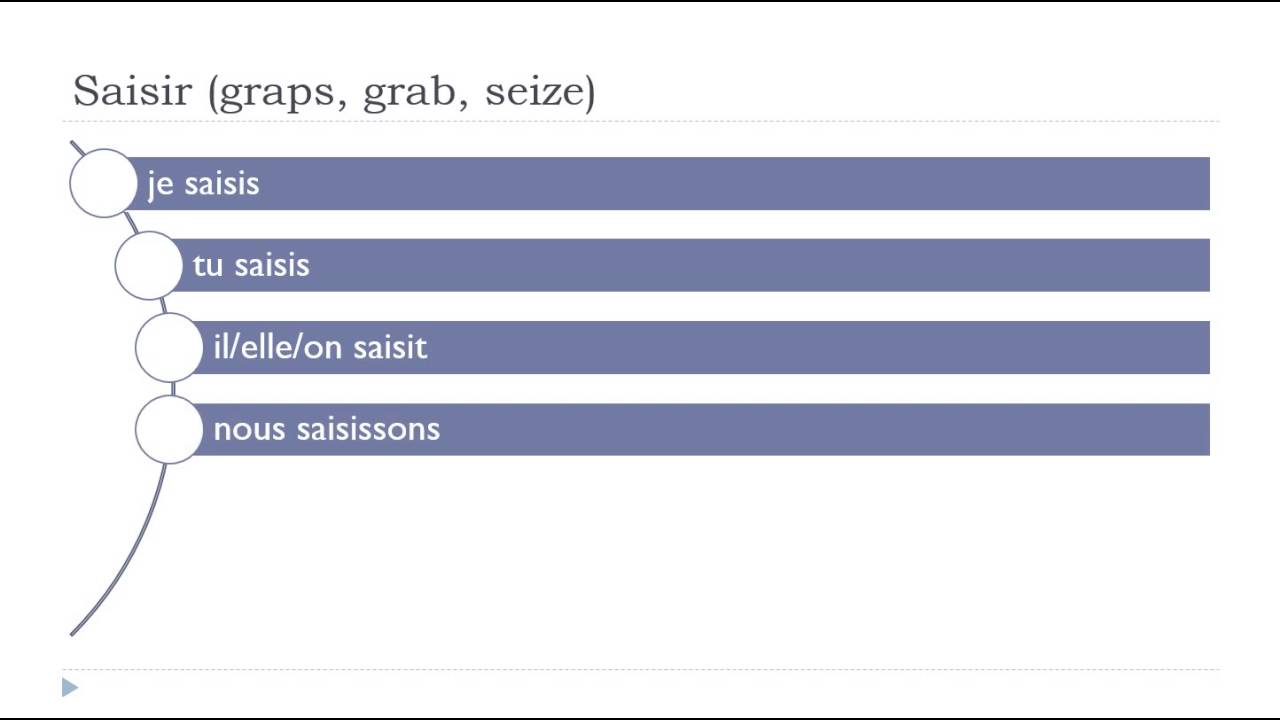This screenshot has height=720, width=1280.
Task: Click the word "Saisir" in the title
Action: click(x=134, y=92)
